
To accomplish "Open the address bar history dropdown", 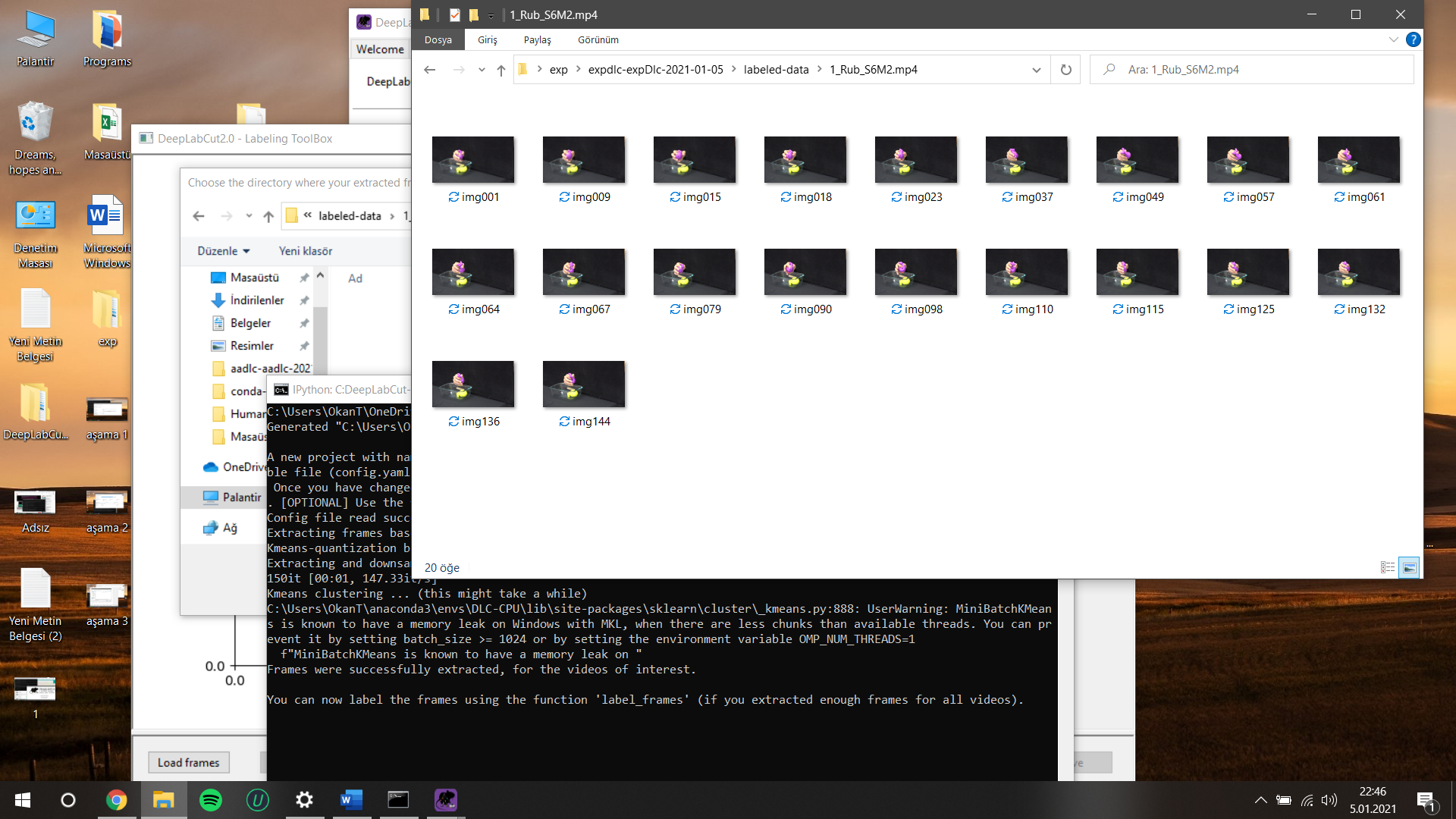I will pos(1037,69).
